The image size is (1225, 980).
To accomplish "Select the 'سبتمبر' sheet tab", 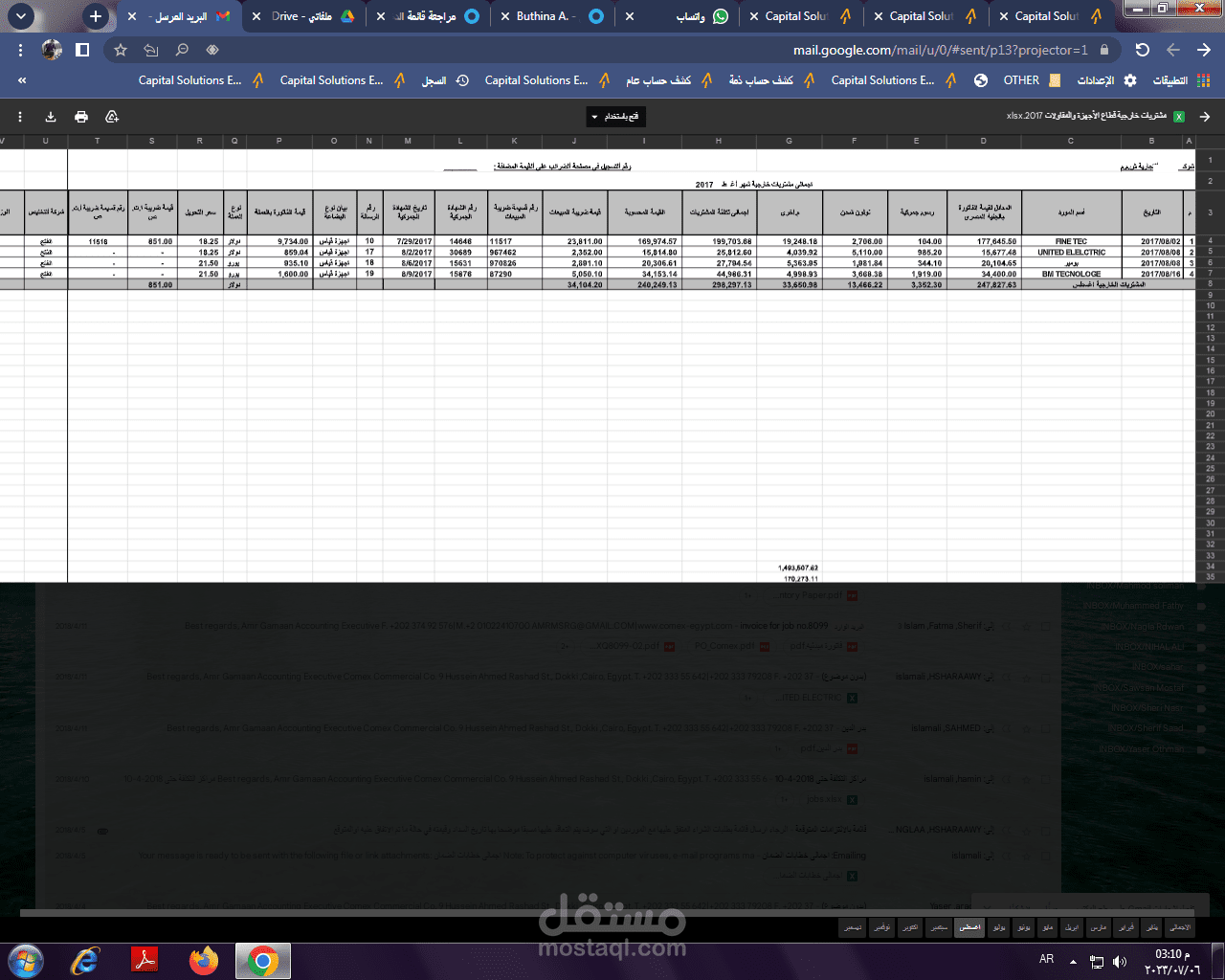I will click(x=939, y=927).
